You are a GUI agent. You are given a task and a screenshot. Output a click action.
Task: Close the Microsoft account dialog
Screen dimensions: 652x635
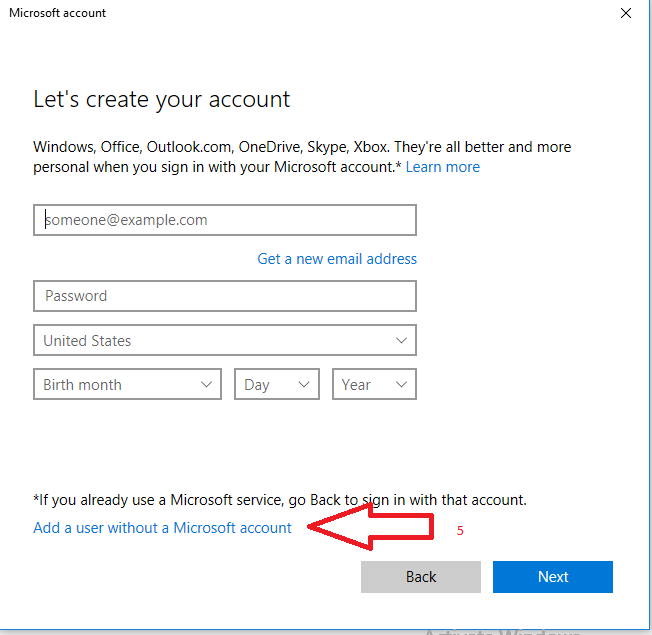[626, 13]
